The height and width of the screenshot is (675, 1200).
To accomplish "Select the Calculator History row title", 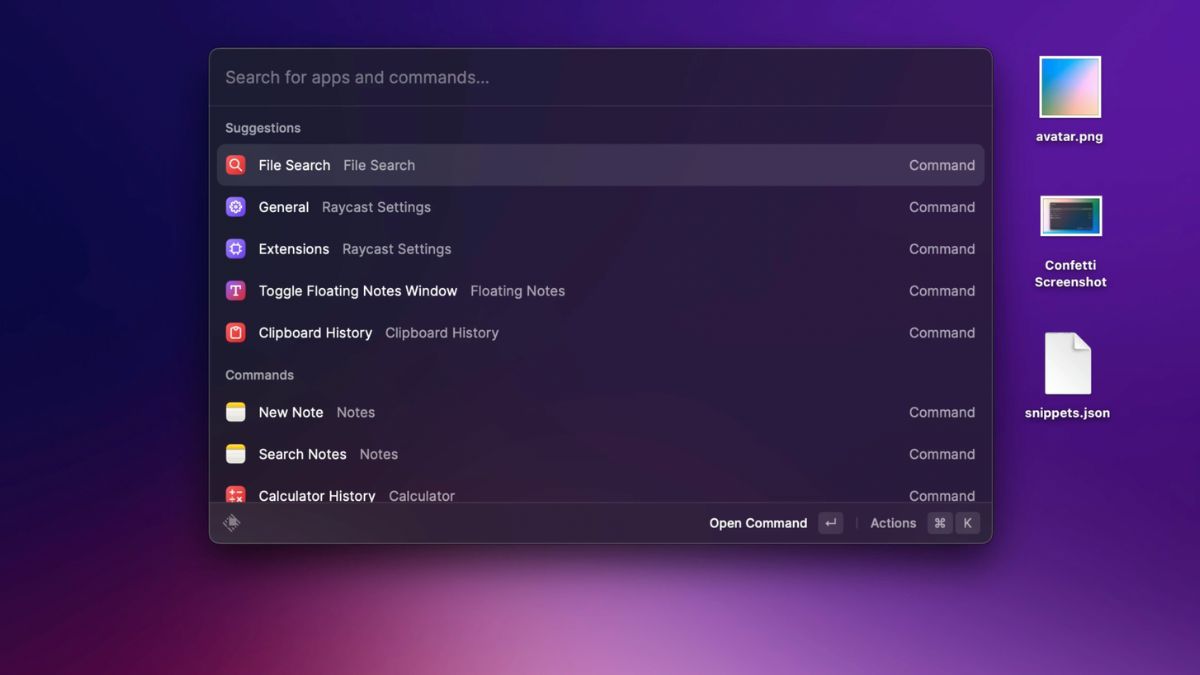I will pyautogui.click(x=317, y=496).
